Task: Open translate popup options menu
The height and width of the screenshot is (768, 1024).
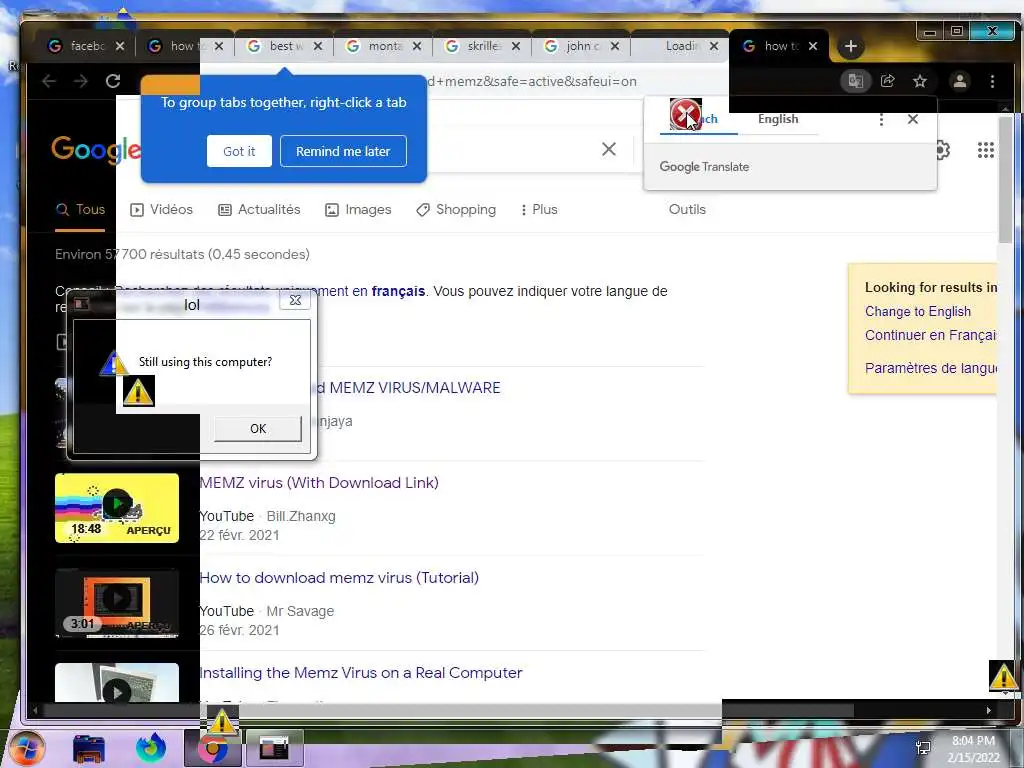Action: click(x=881, y=120)
